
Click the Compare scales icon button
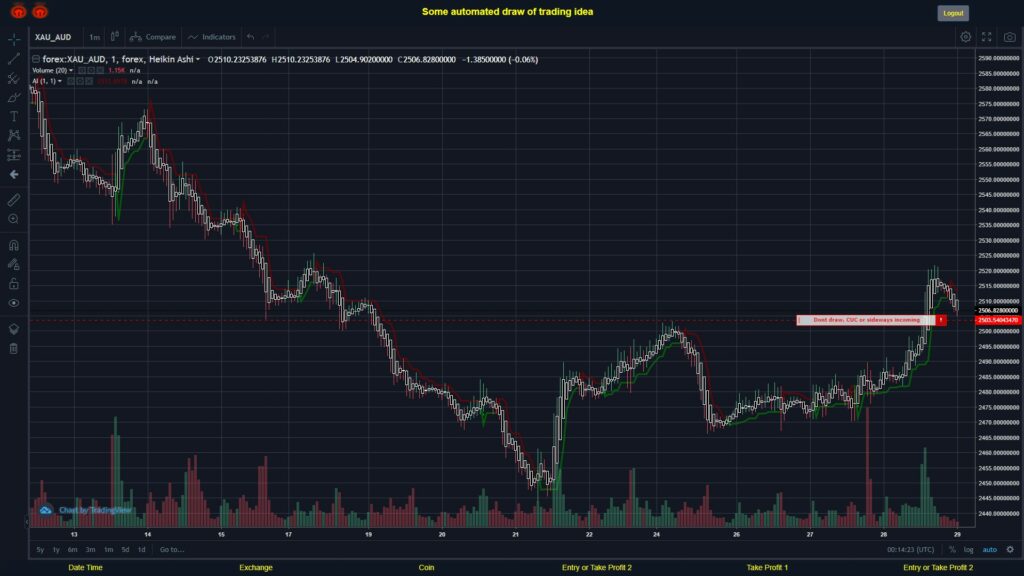tap(153, 37)
